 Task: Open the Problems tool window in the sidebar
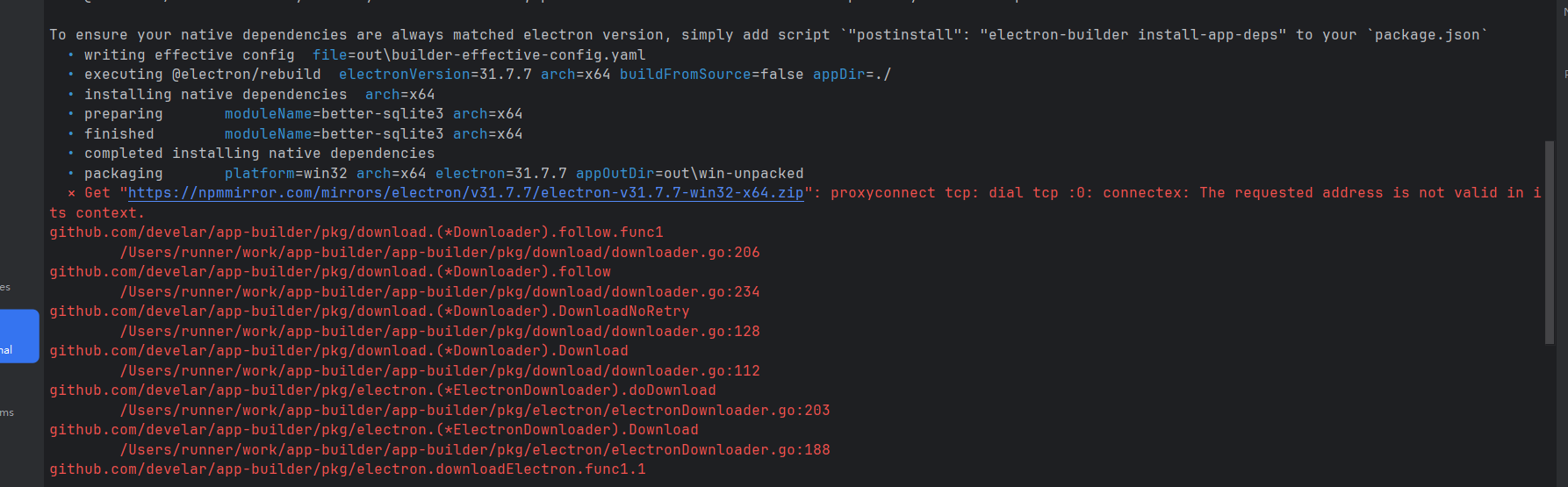click(x=7, y=412)
